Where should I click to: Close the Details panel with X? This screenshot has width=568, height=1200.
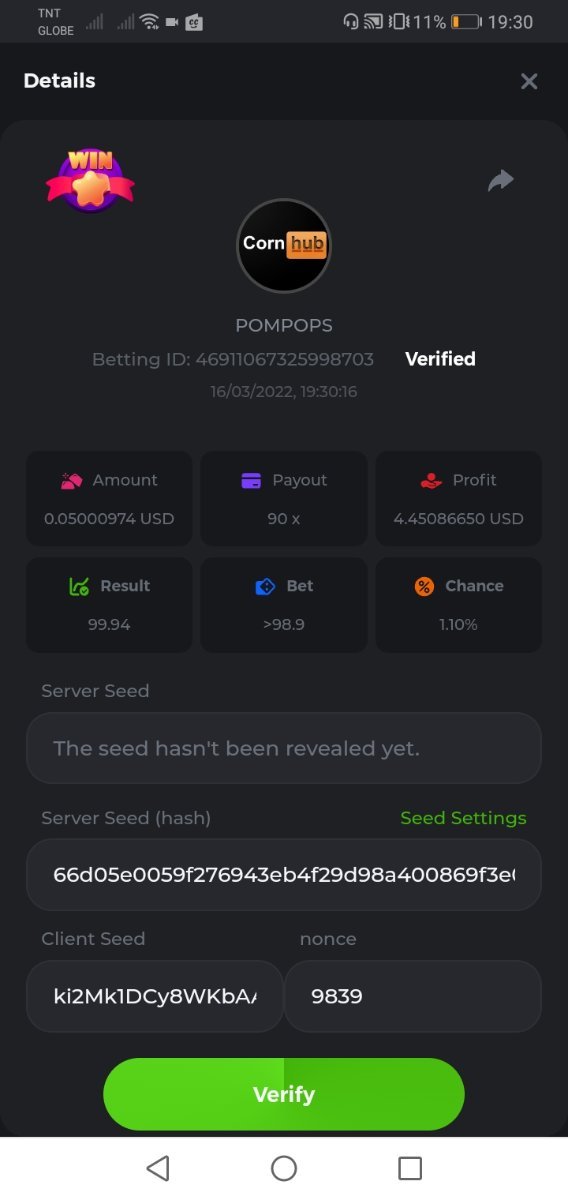529,81
